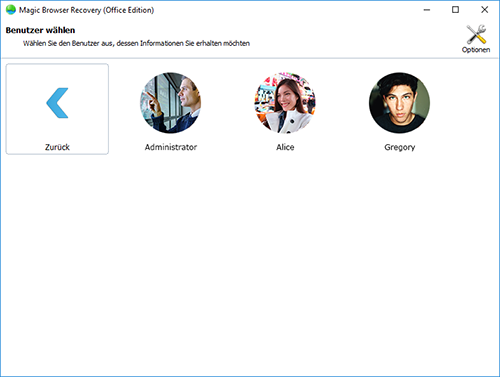Click the green globe app icon
This screenshot has height=377, width=500.
[11, 10]
